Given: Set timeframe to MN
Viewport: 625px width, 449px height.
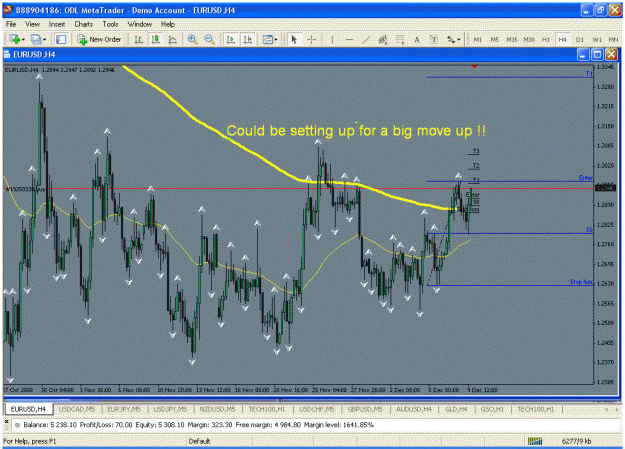Looking at the screenshot, I should pyautogui.click(x=613, y=39).
